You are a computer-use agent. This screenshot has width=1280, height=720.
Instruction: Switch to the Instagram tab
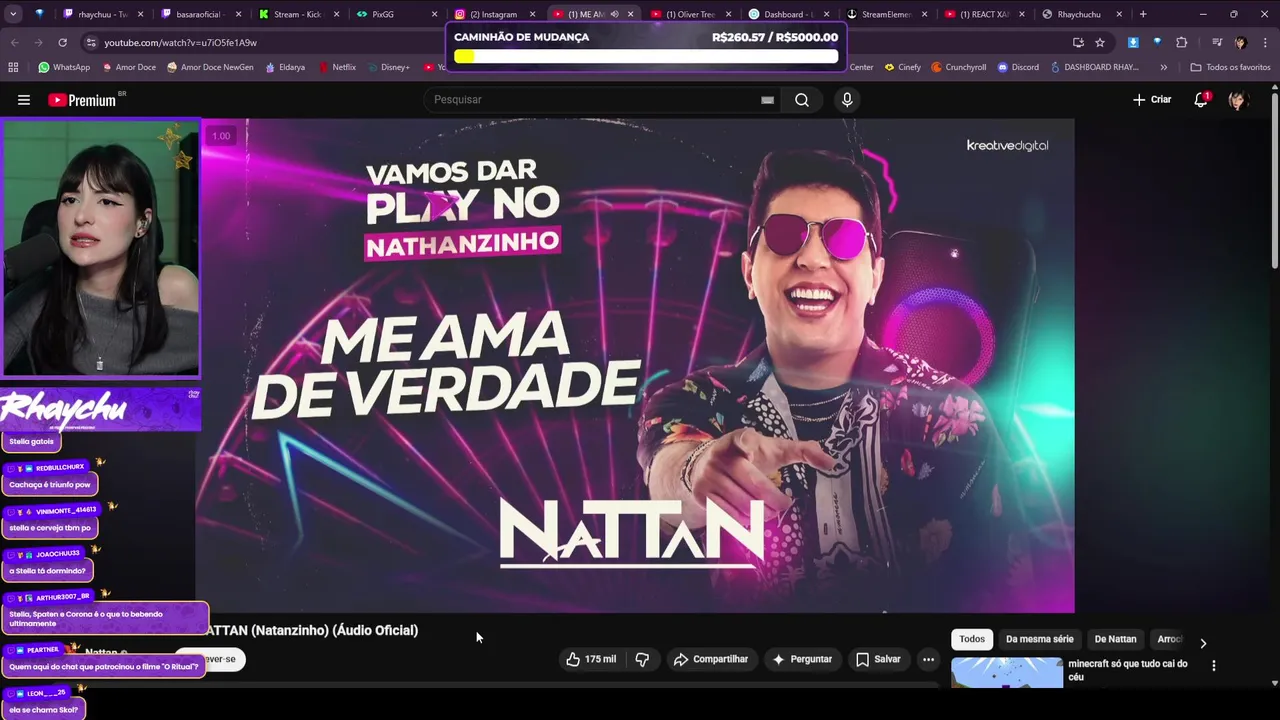point(493,14)
